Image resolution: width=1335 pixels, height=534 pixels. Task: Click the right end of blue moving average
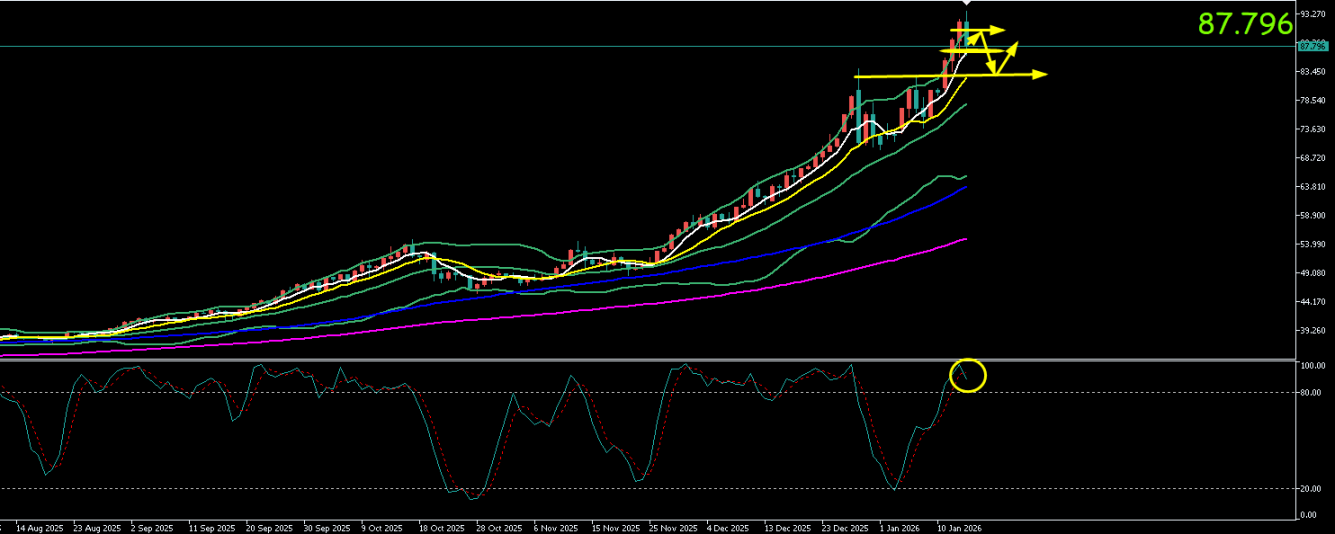click(x=965, y=187)
